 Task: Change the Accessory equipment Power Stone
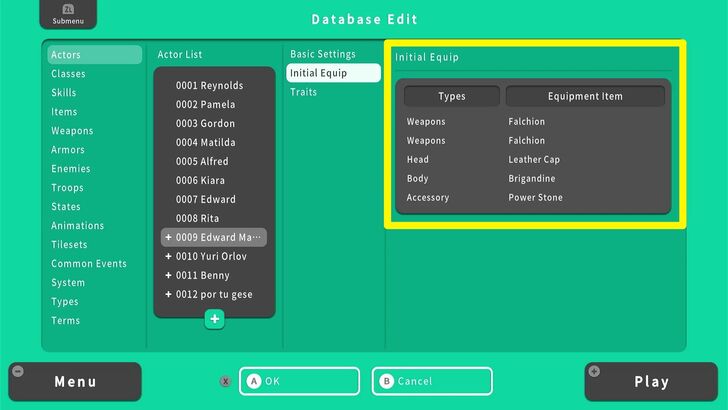(533, 198)
